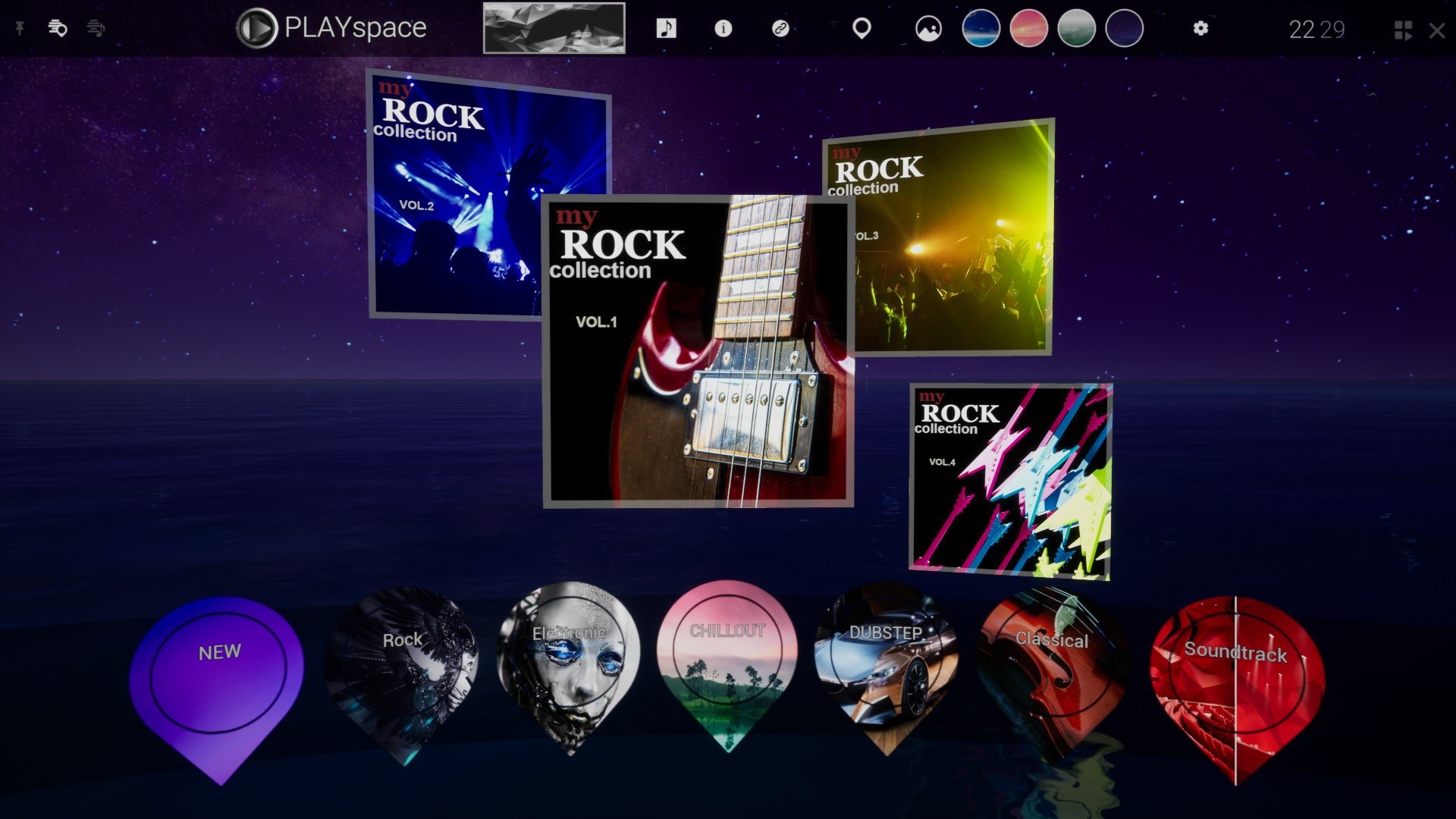Switch to the pink sunset environment

[x=1028, y=29]
